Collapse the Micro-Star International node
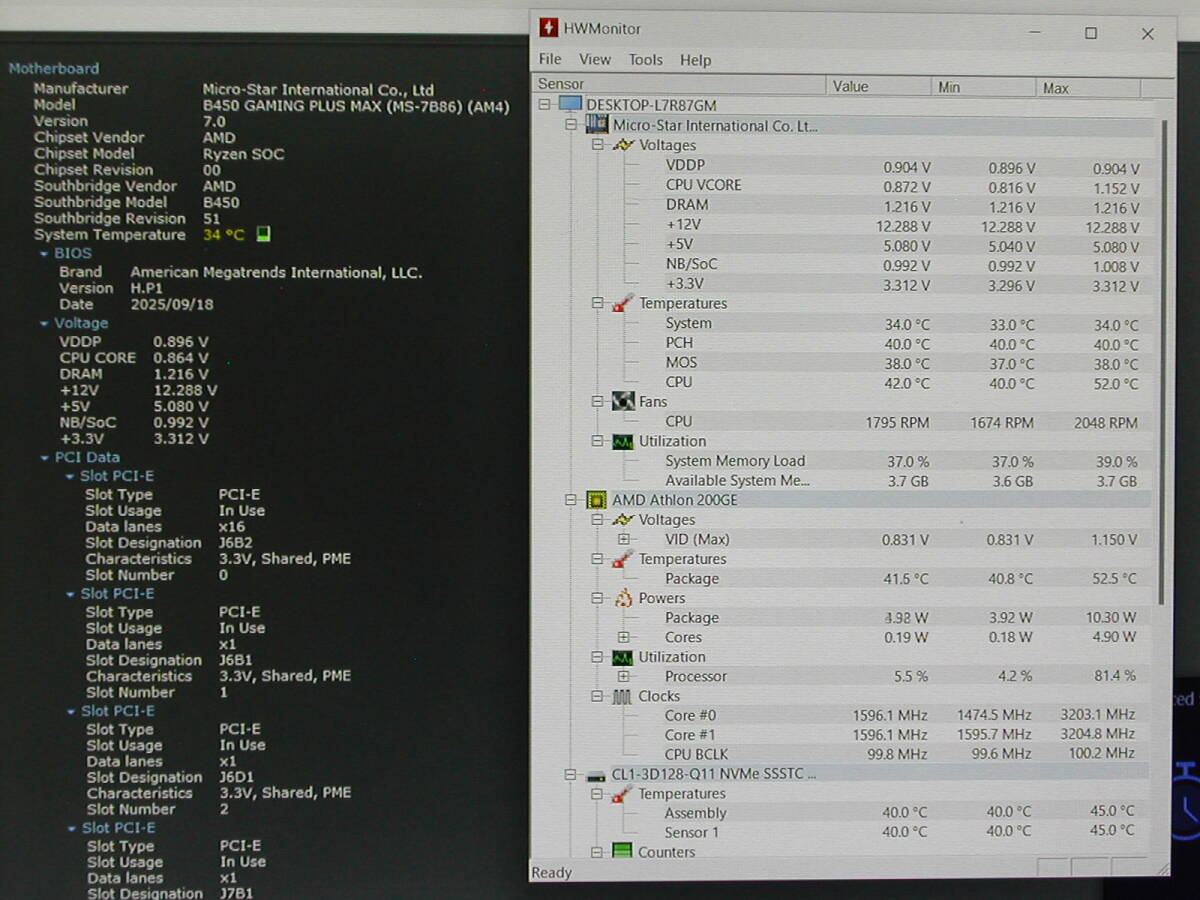1200x900 pixels. [x=571, y=125]
